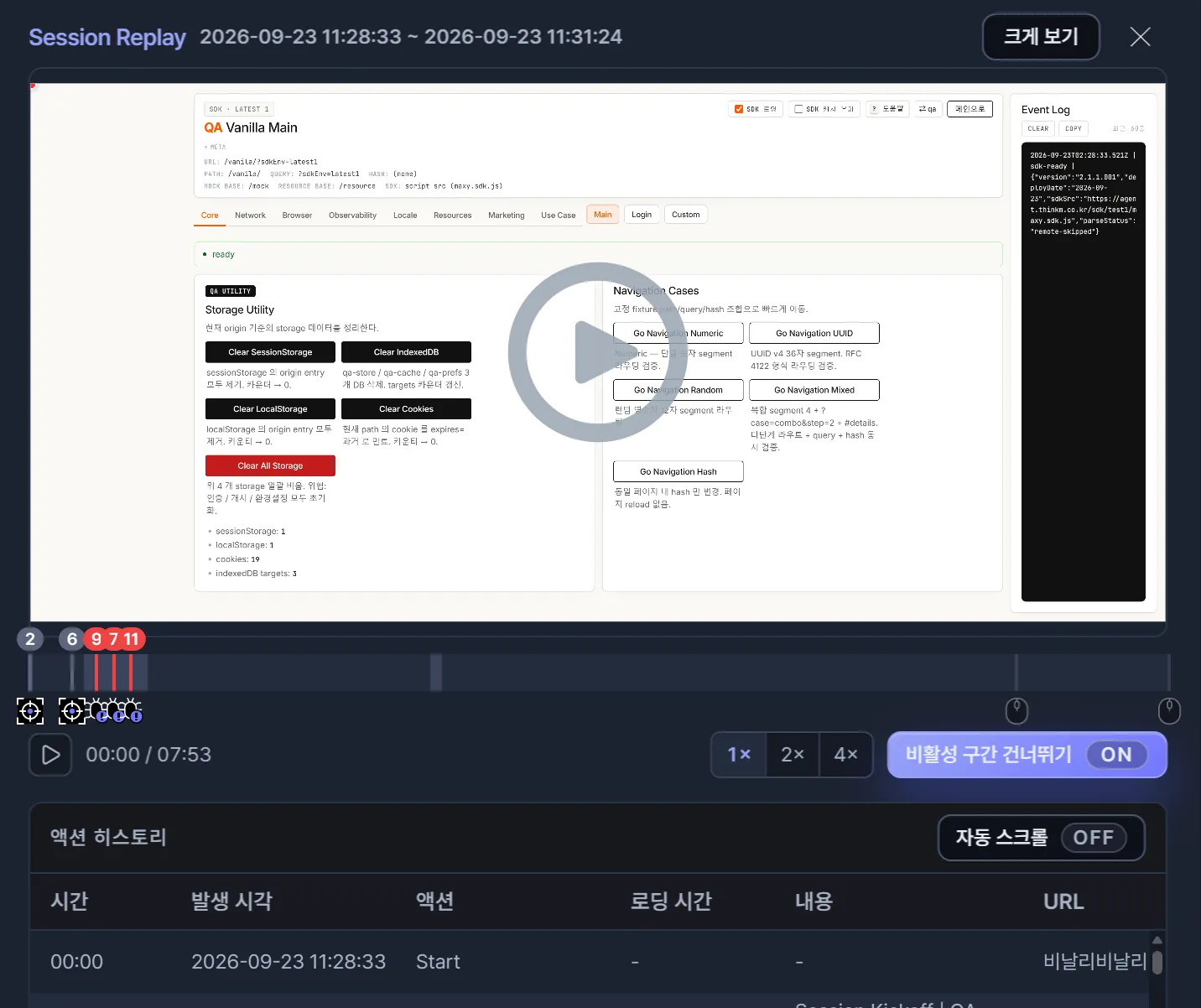Click the large play overlay on the replay
Image resolution: width=1201 pixels, height=1008 pixels.
click(598, 352)
